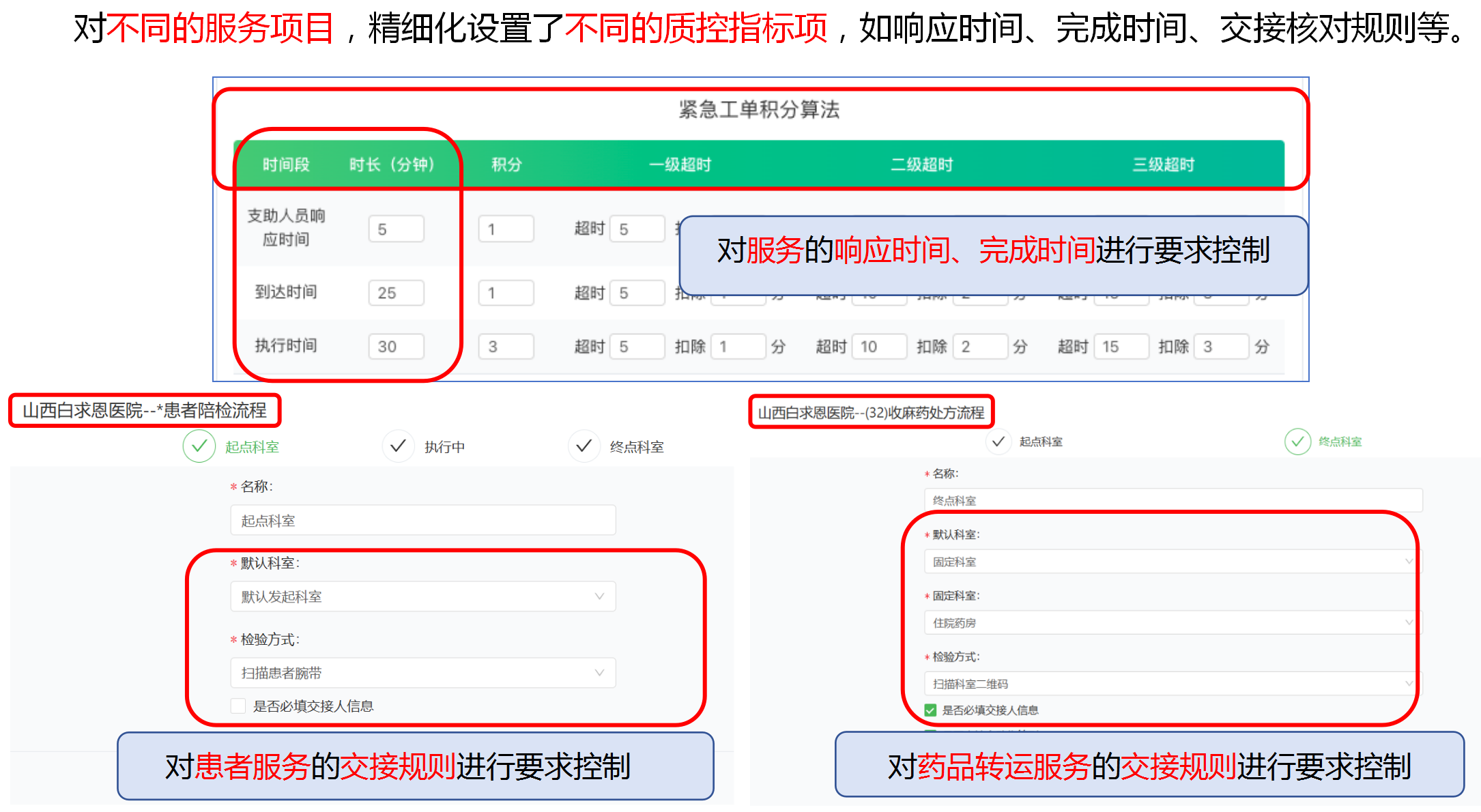Select the 起点科室 step circle in 患者陪检流程
Image resolution: width=1481 pixels, height=812 pixels.
tap(199, 446)
